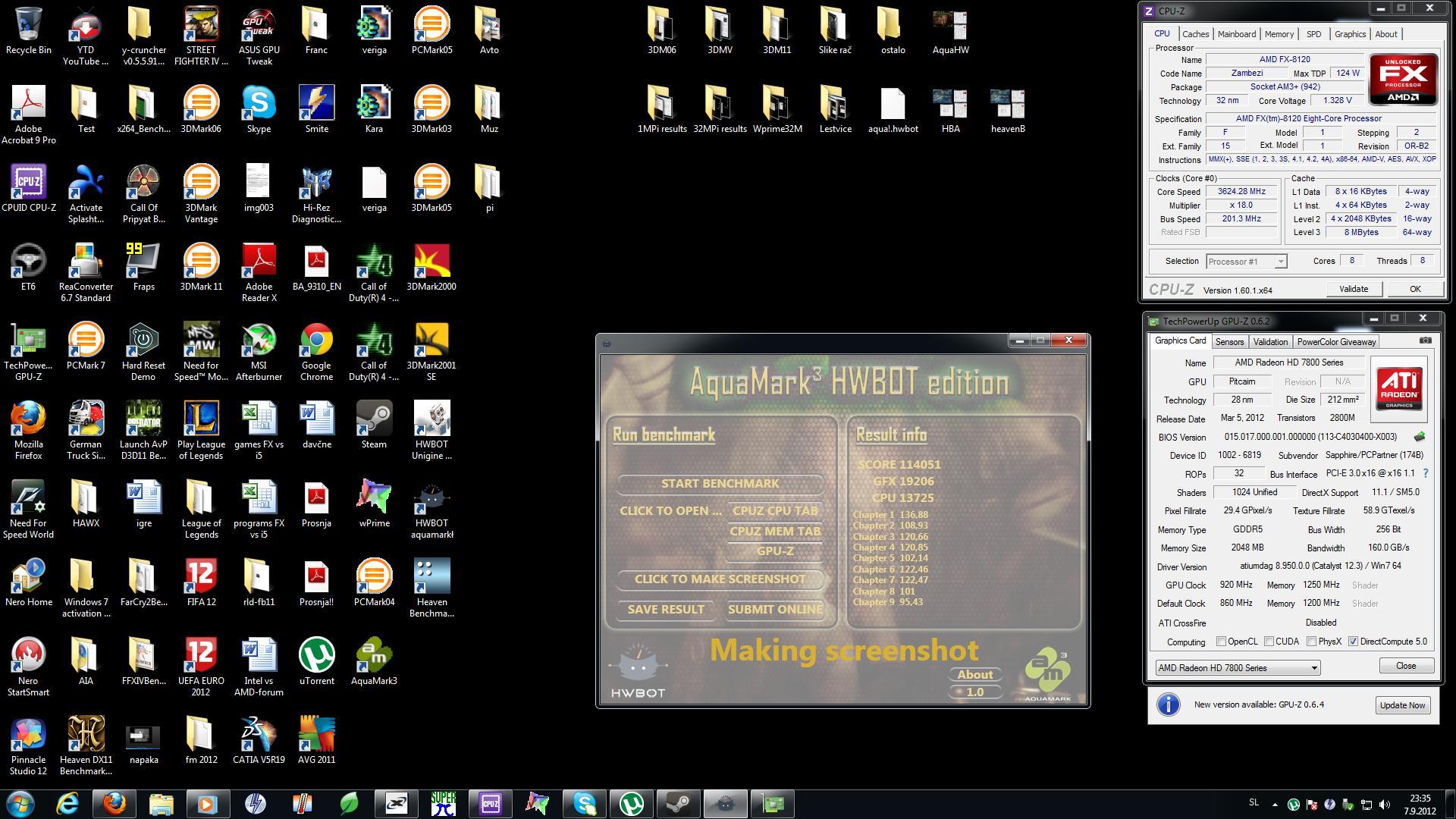Click SL language indicator in taskbar
This screenshot has width=1456, height=819.
(1254, 802)
